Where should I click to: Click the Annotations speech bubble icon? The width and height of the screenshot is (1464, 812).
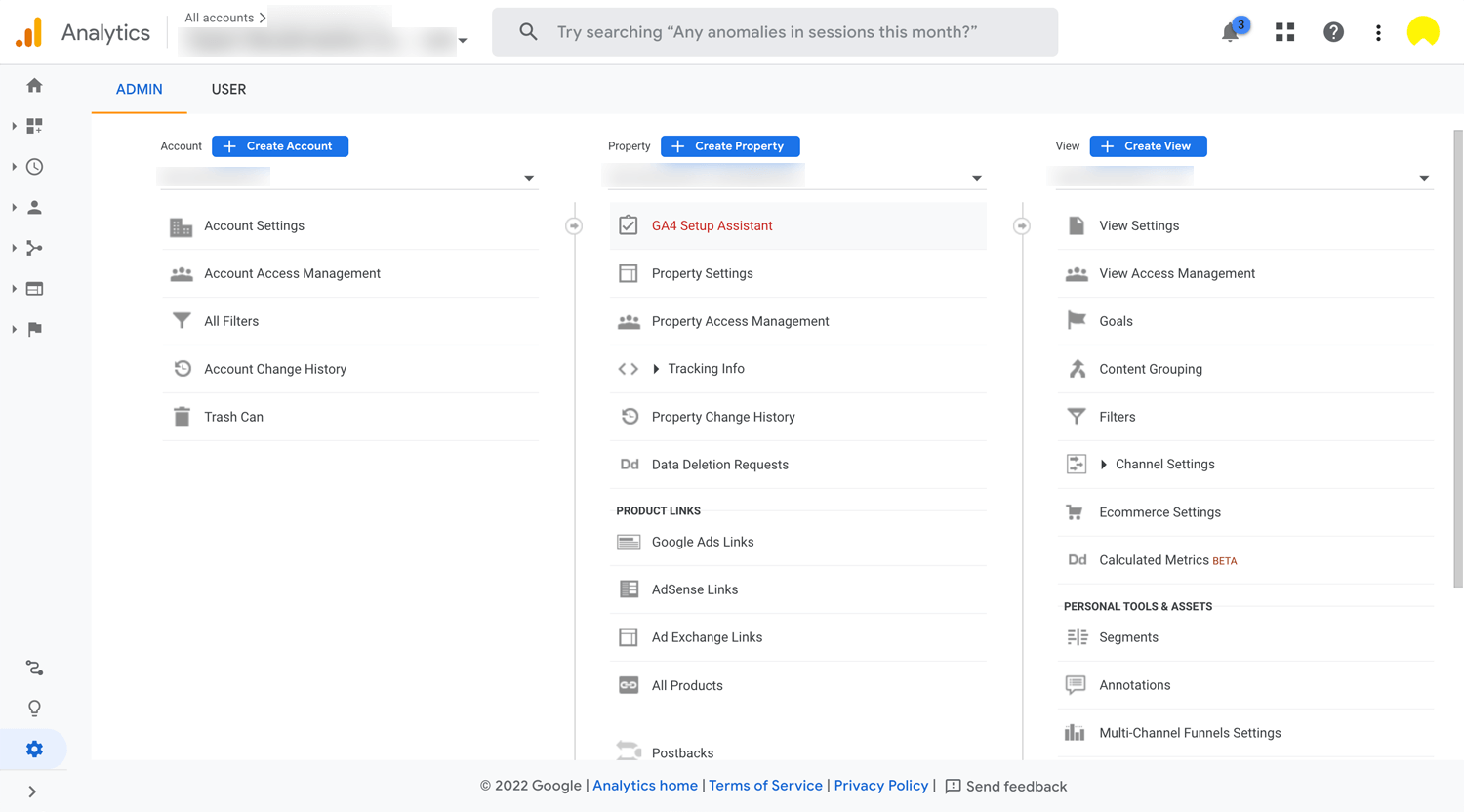coord(1076,685)
